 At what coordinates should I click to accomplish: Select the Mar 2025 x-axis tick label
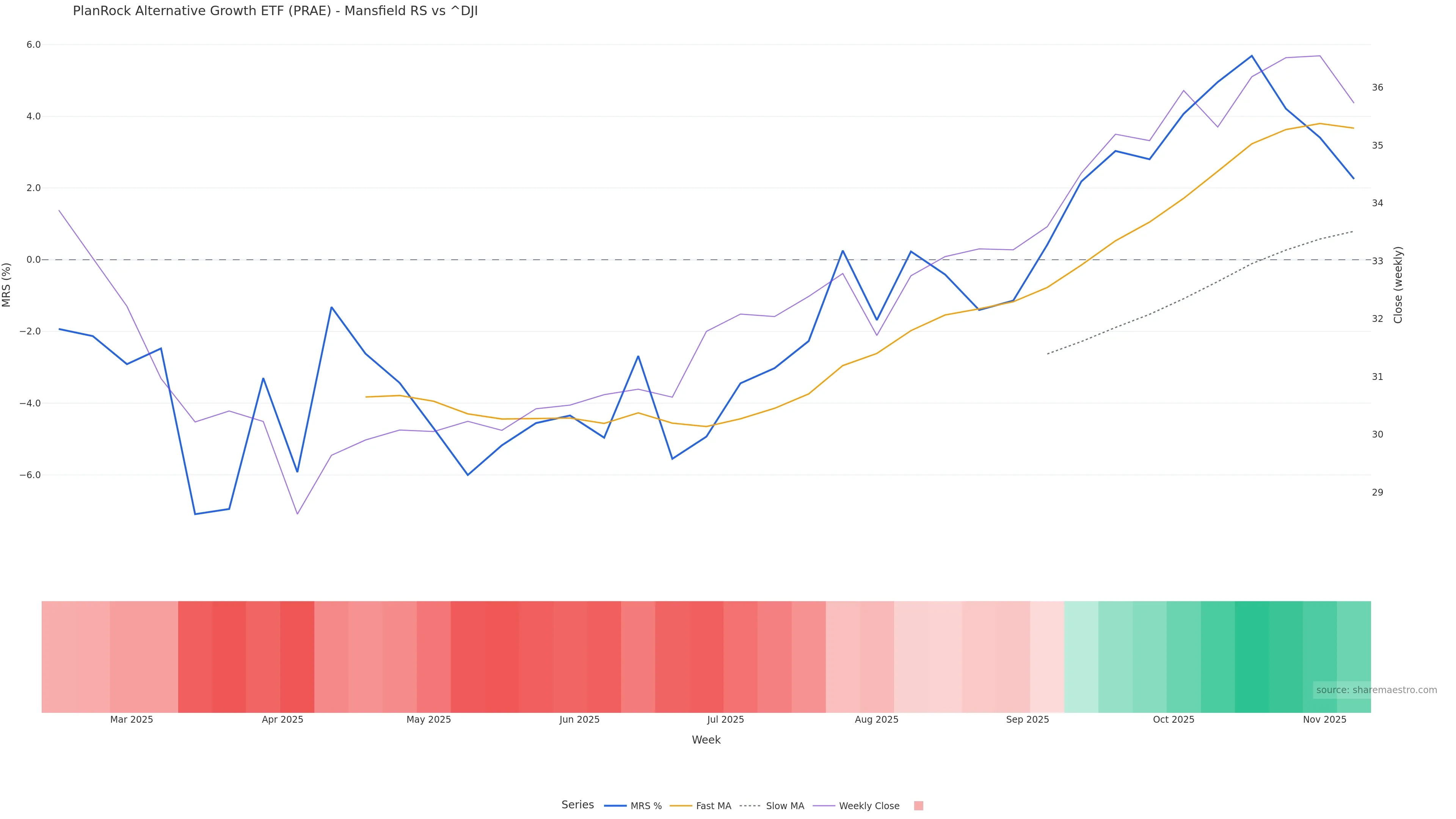click(x=132, y=720)
